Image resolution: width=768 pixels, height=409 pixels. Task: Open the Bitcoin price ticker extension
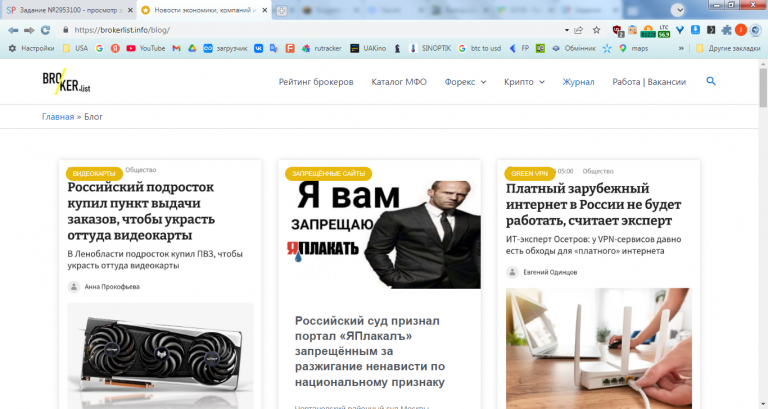[x=648, y=31]
